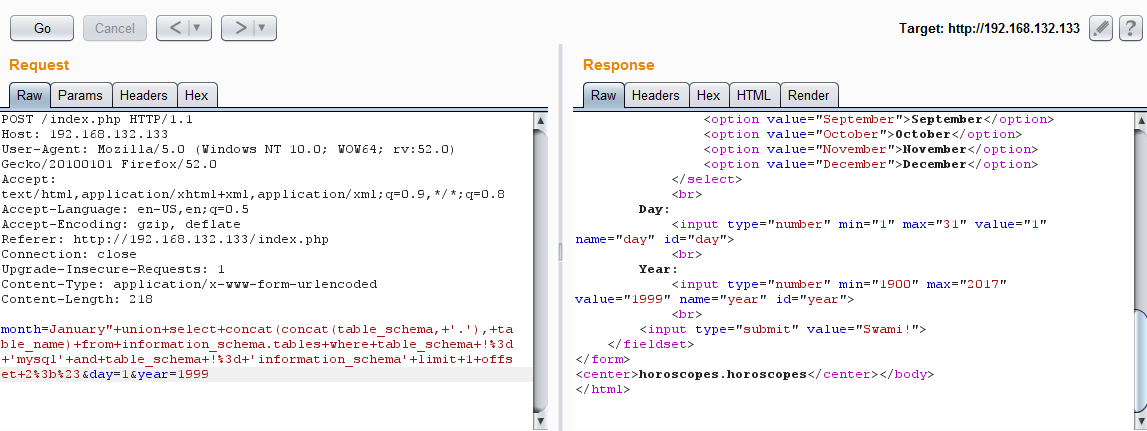The image size is (1147, 431).
Task: Click the '</select>' closing tag in response
Action: 707,179
